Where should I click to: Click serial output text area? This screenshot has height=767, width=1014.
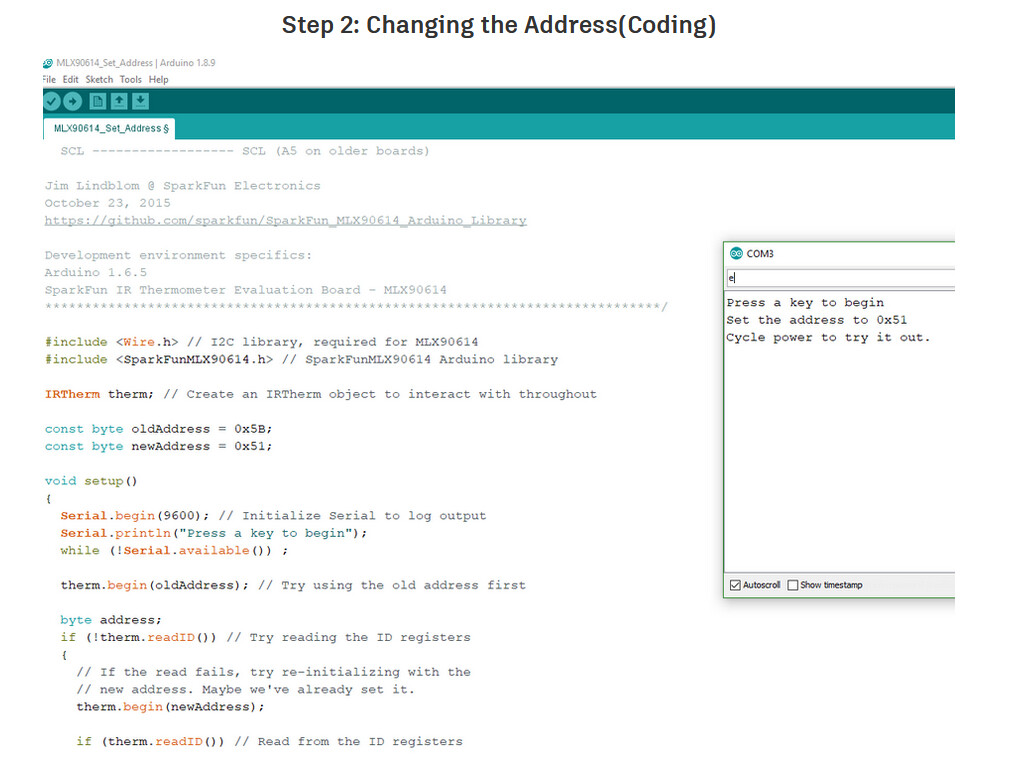pyautogui.click(x=839, y=432)
